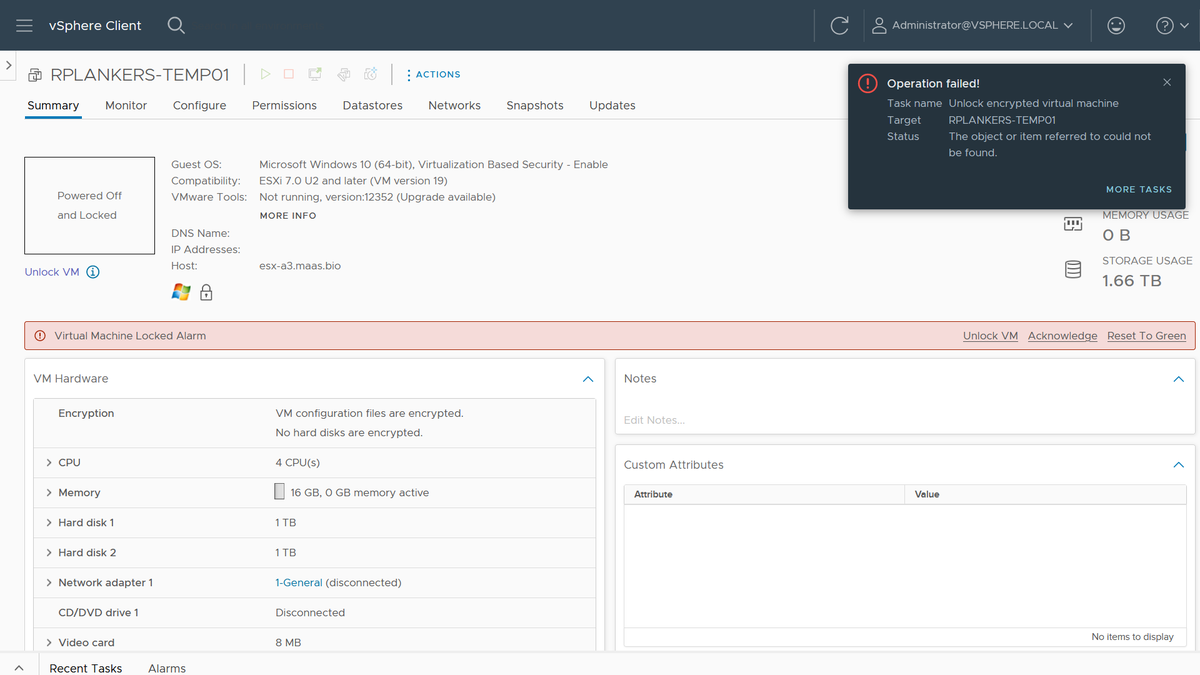Open the feedback smiley icon
Image resolution: width=1200 pixels, height=675 pixels.
pos(1116,25)
